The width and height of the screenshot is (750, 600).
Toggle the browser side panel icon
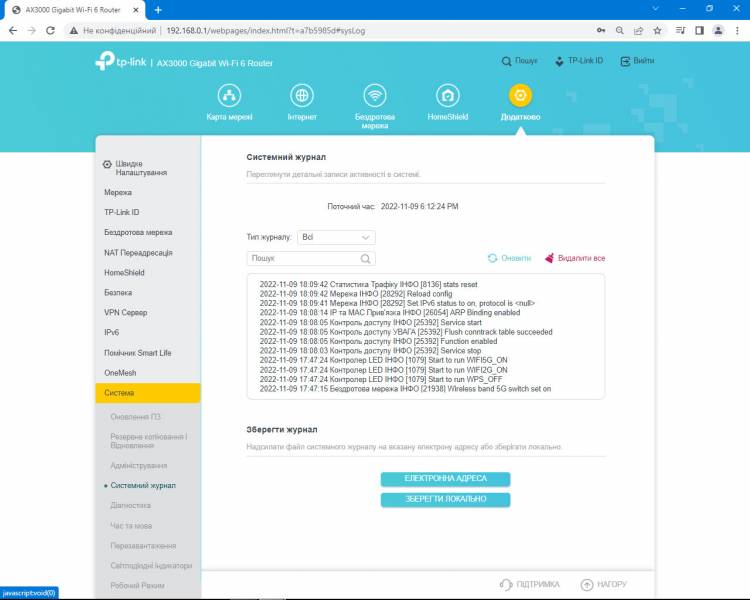pyautogui.click(x=699, y=31)
